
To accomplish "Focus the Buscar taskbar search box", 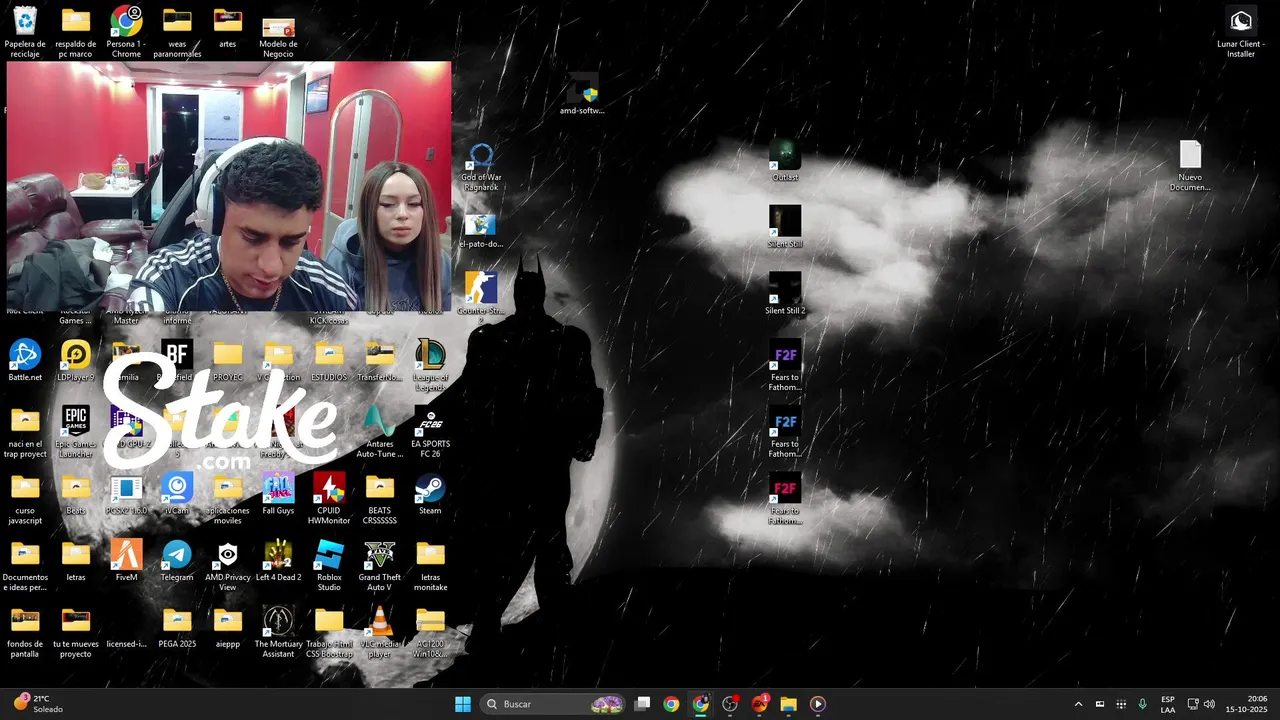I will [553, 704].
